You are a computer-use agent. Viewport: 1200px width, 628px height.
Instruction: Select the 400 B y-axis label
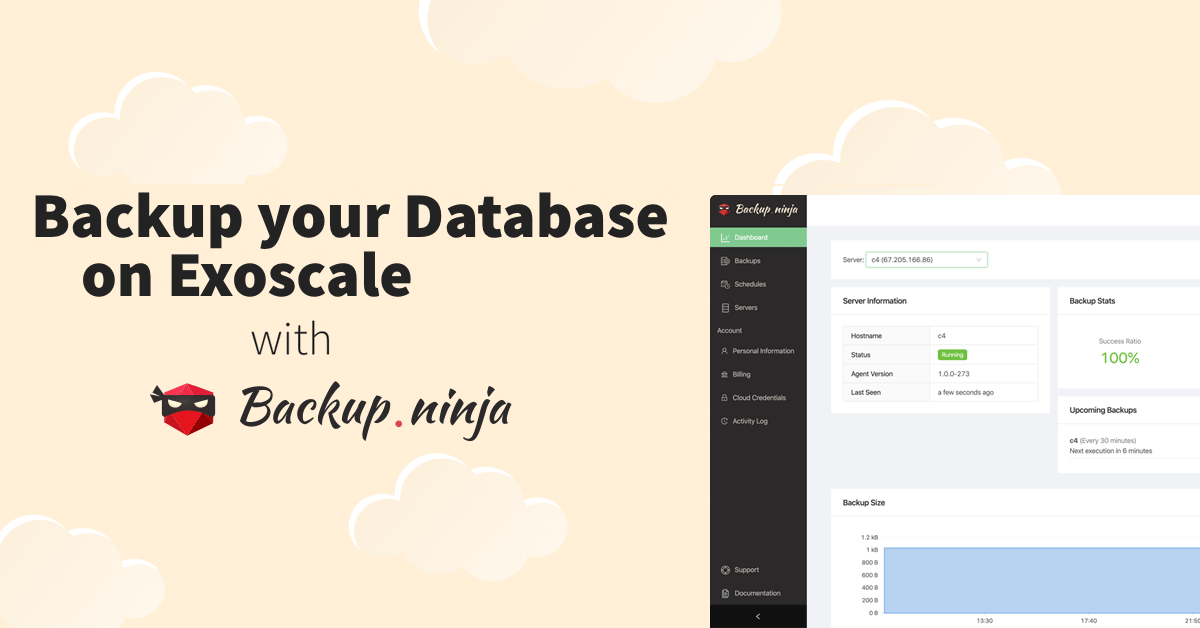[x=870, y=588]
